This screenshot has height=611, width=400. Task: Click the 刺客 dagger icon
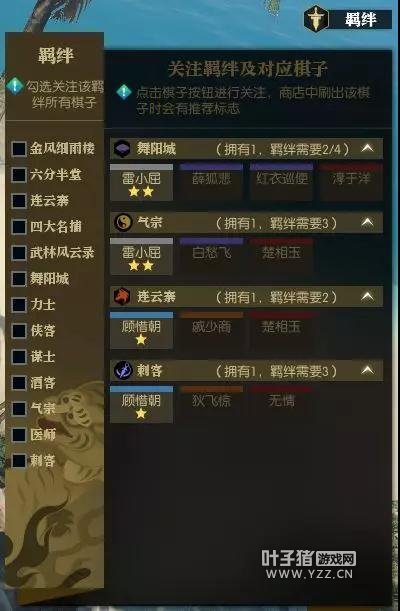(123, 370)
